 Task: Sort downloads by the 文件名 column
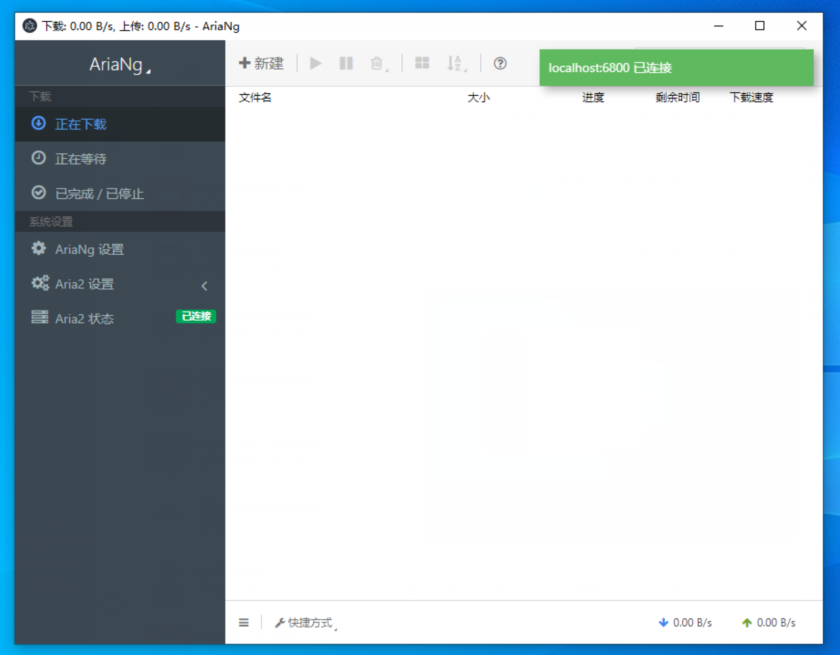[x=252, y=97]
